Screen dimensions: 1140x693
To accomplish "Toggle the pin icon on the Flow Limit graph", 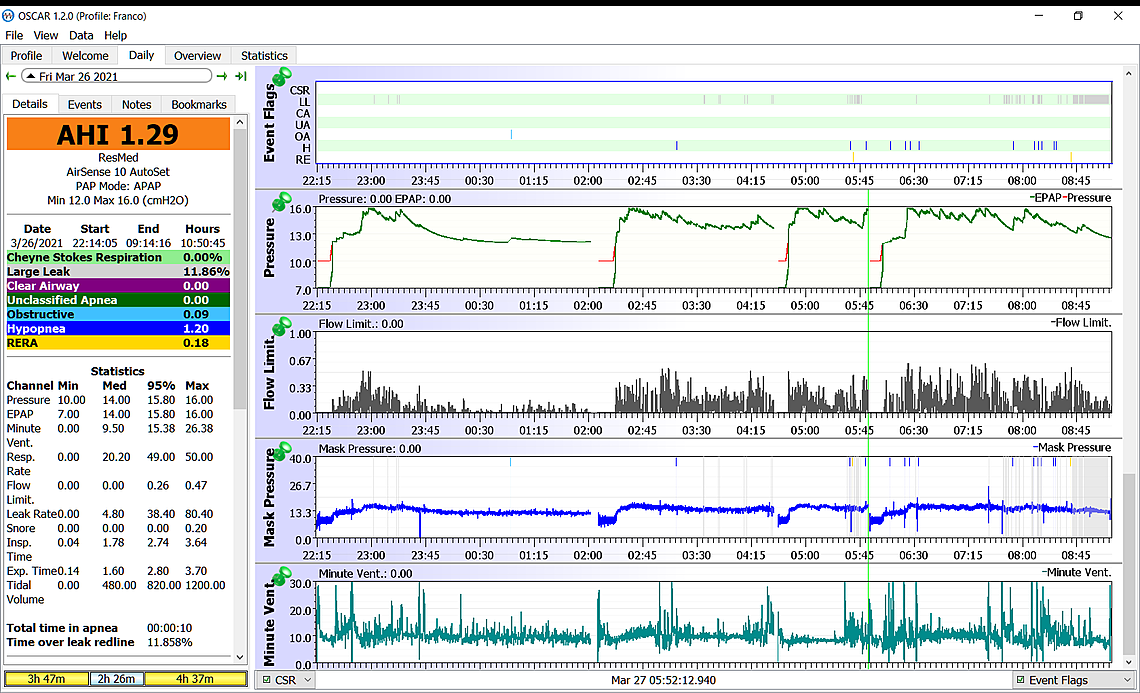I will point(281,325).
